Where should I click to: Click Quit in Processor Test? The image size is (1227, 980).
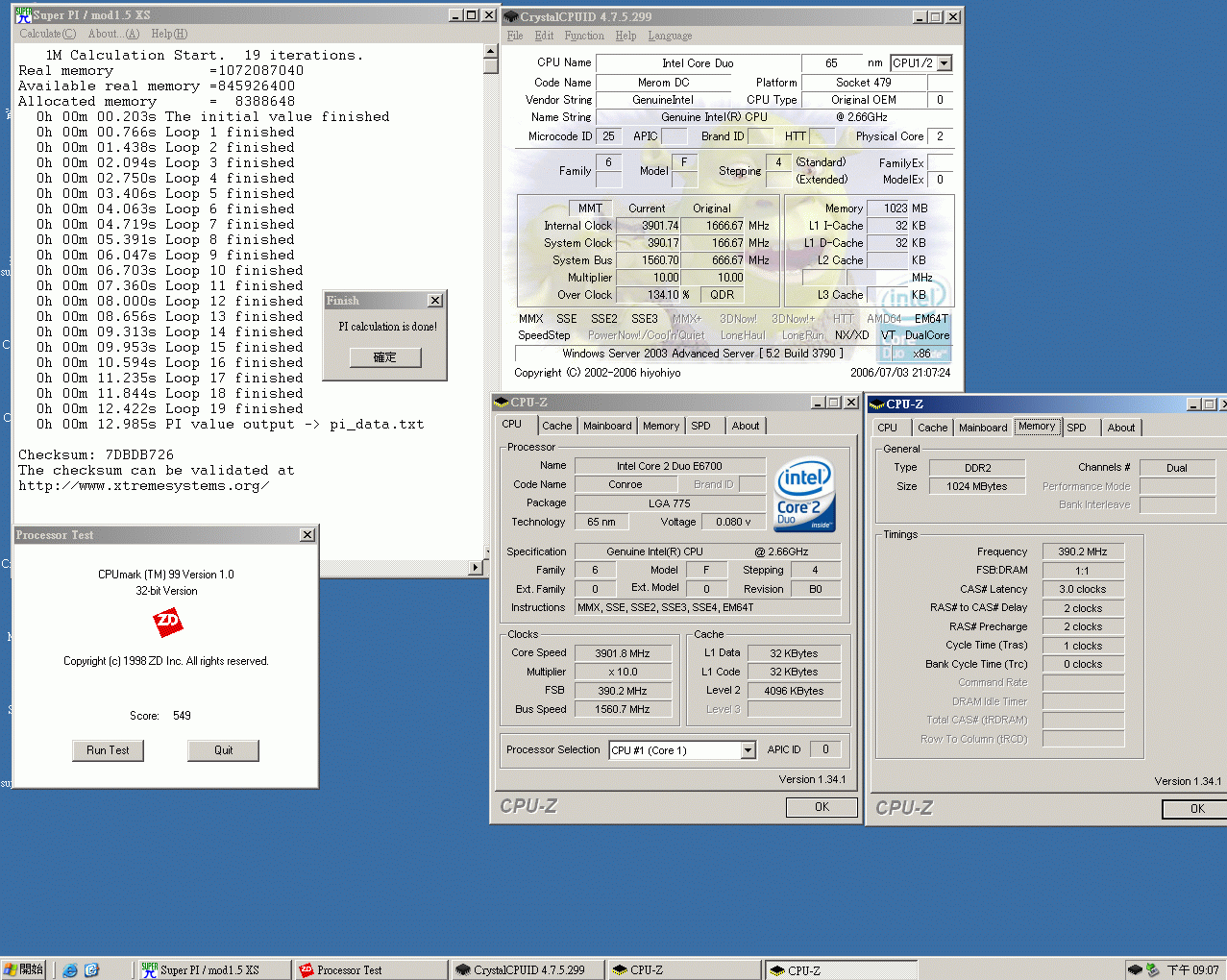tap(224, 750)
